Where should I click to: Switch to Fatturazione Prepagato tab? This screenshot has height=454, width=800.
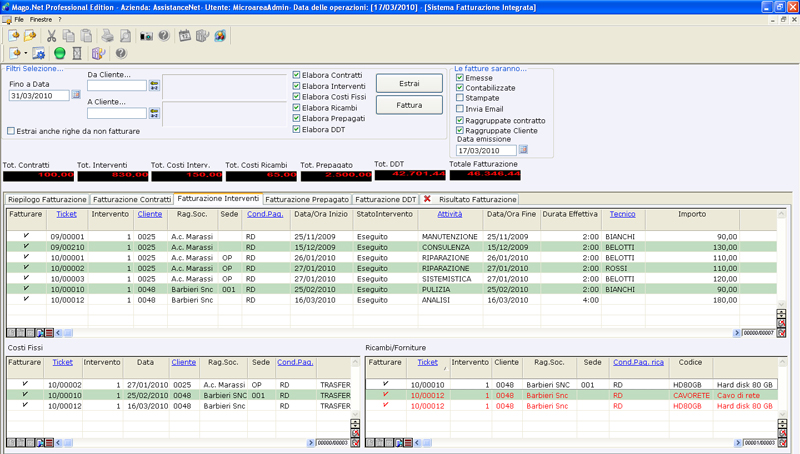click(x=307, y=199)
